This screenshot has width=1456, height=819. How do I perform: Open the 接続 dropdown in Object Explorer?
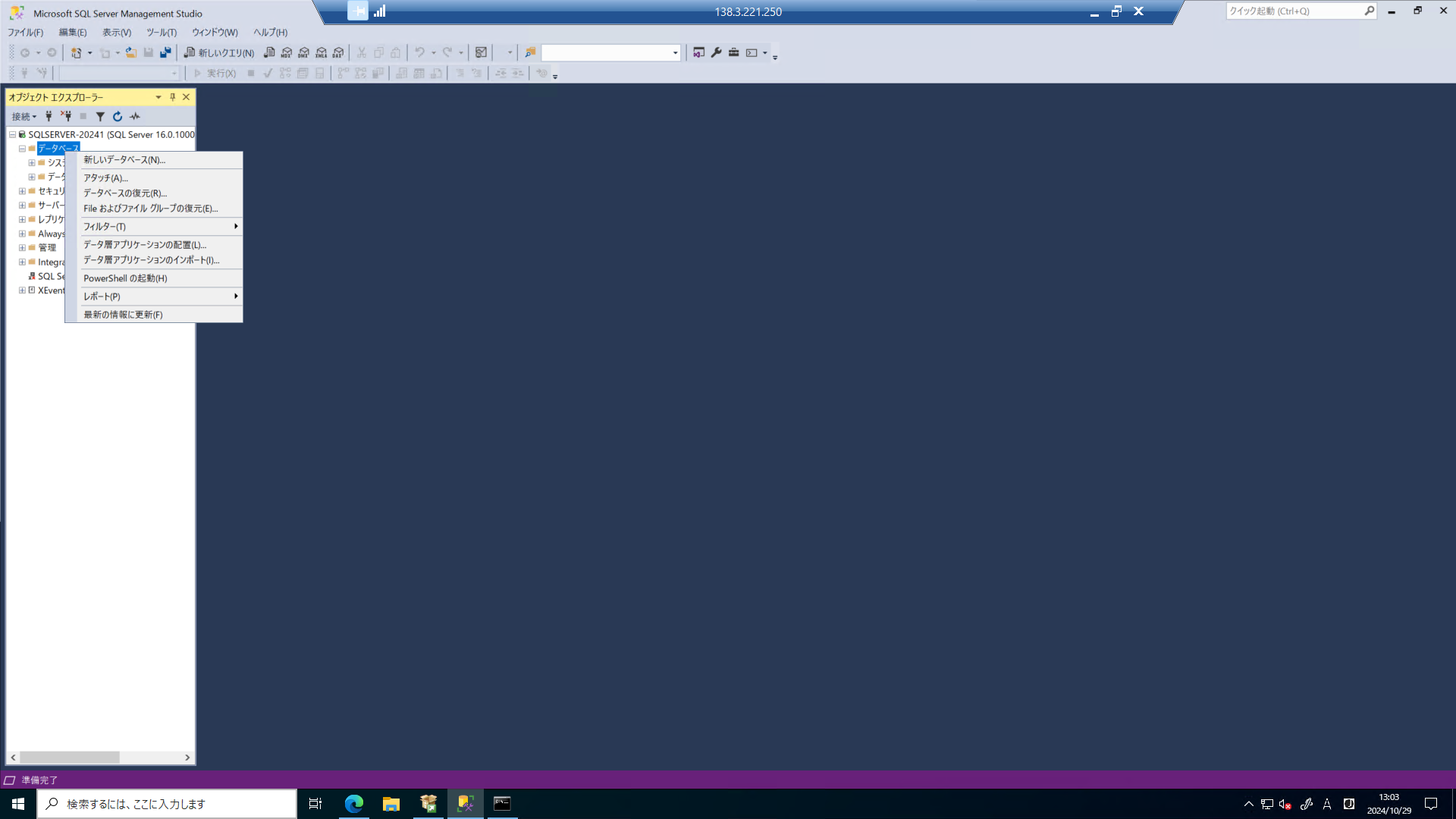tap(24, 116)
